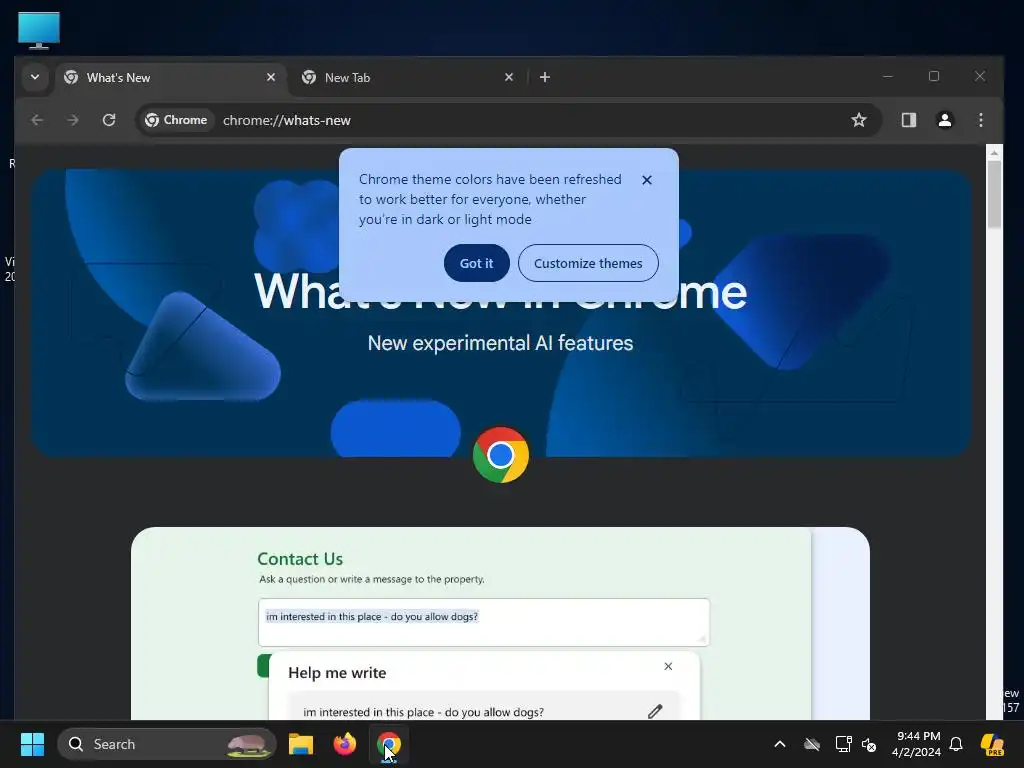The height and width of the screenshot is (768, 1024).
Task: Click the Copilot PRE icon
Action: [x=993, y=744]
